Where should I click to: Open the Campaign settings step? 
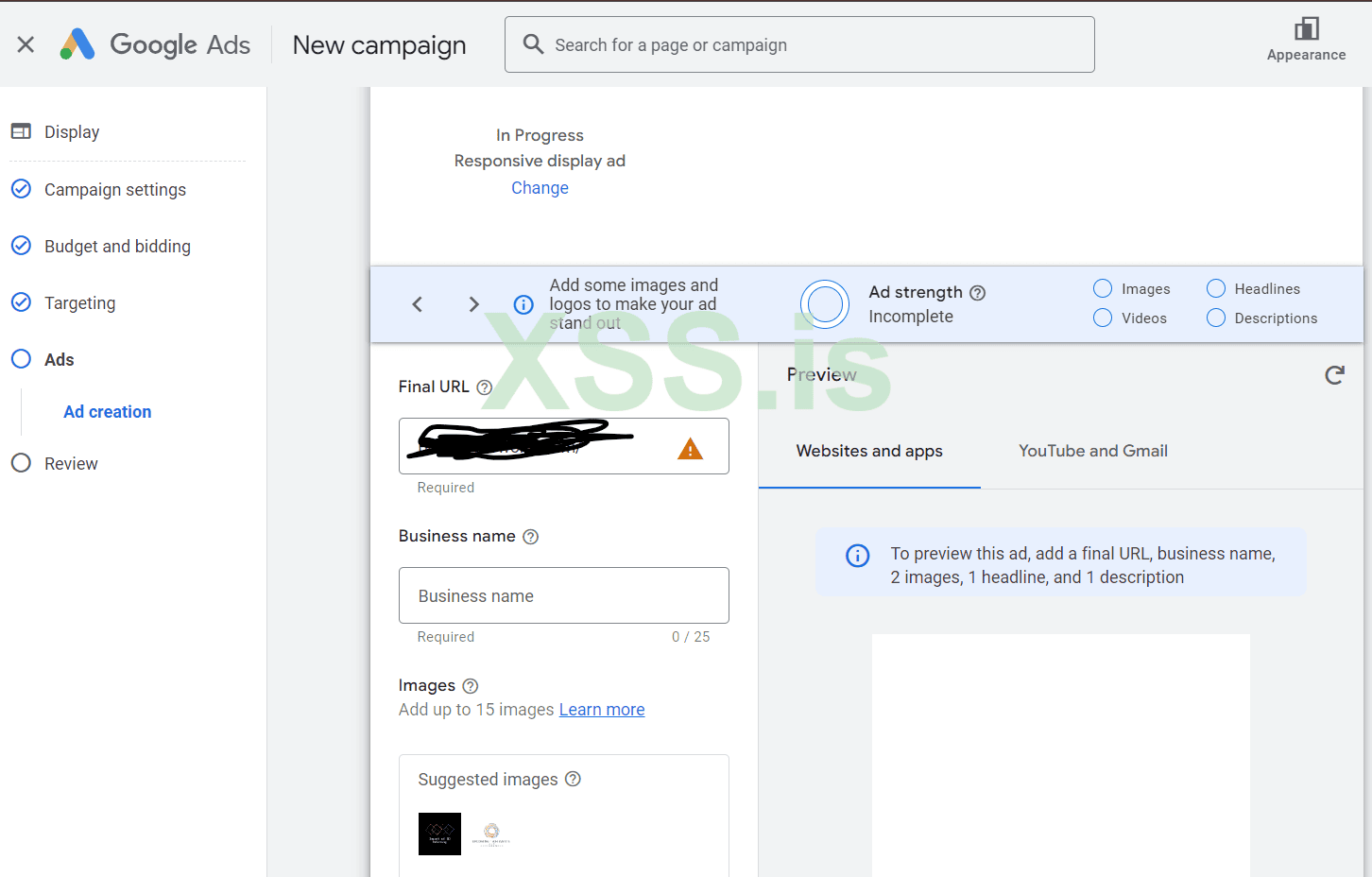pyautogui.click(x=114, y=190)
